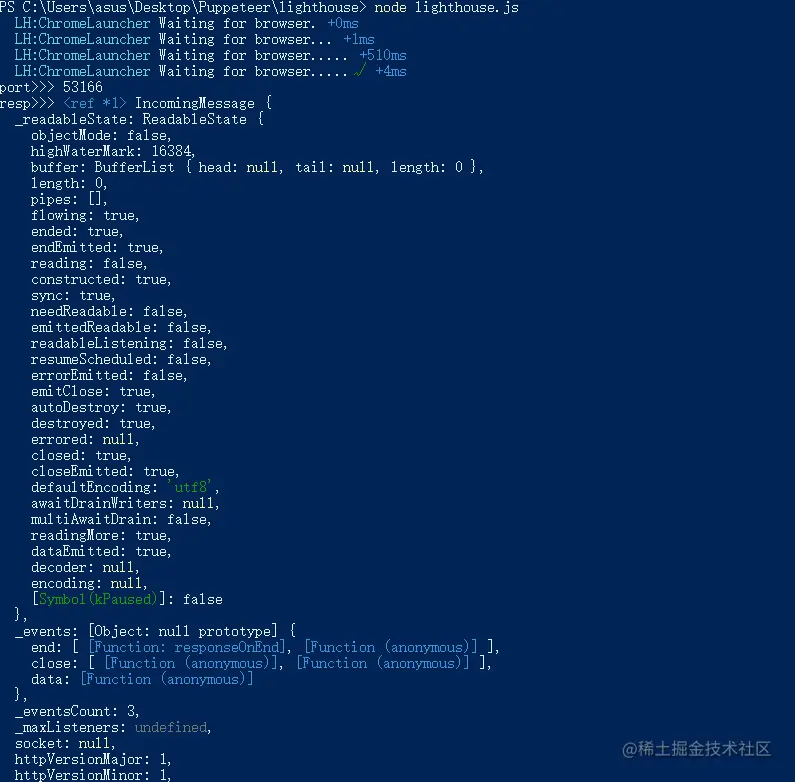This screenshot has width=795, height=782.
Task: Click the "httpVersionMajor: 1" line
Action: click(x=93, y=759)
